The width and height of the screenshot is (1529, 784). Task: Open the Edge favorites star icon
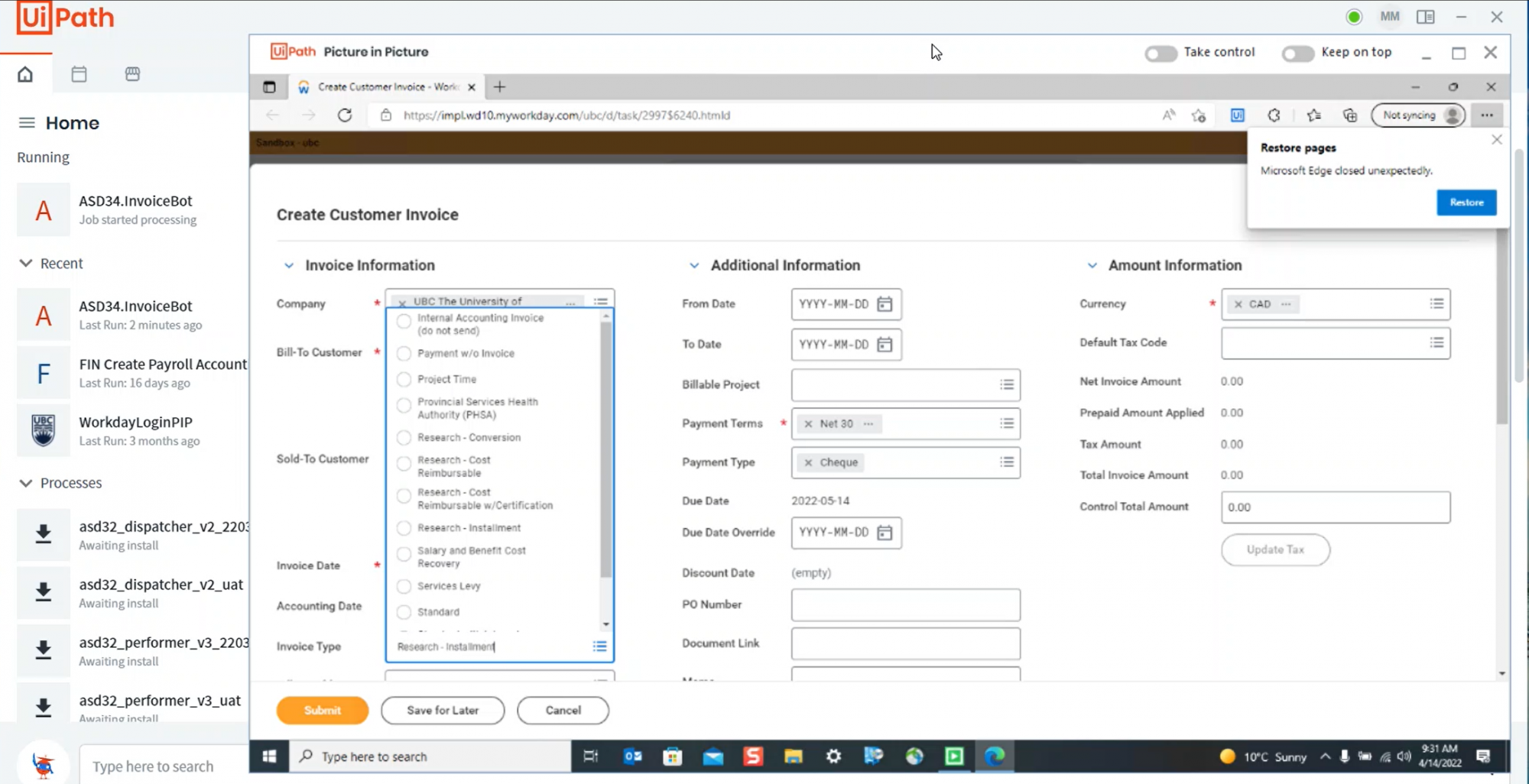click(1313, 115)
